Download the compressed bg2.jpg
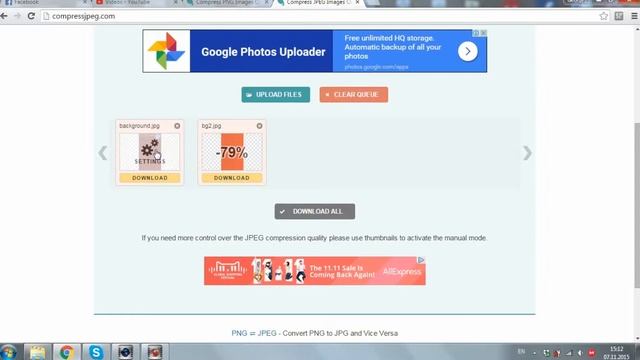Screen dimensions: 640x360 (x=232, y=178)
